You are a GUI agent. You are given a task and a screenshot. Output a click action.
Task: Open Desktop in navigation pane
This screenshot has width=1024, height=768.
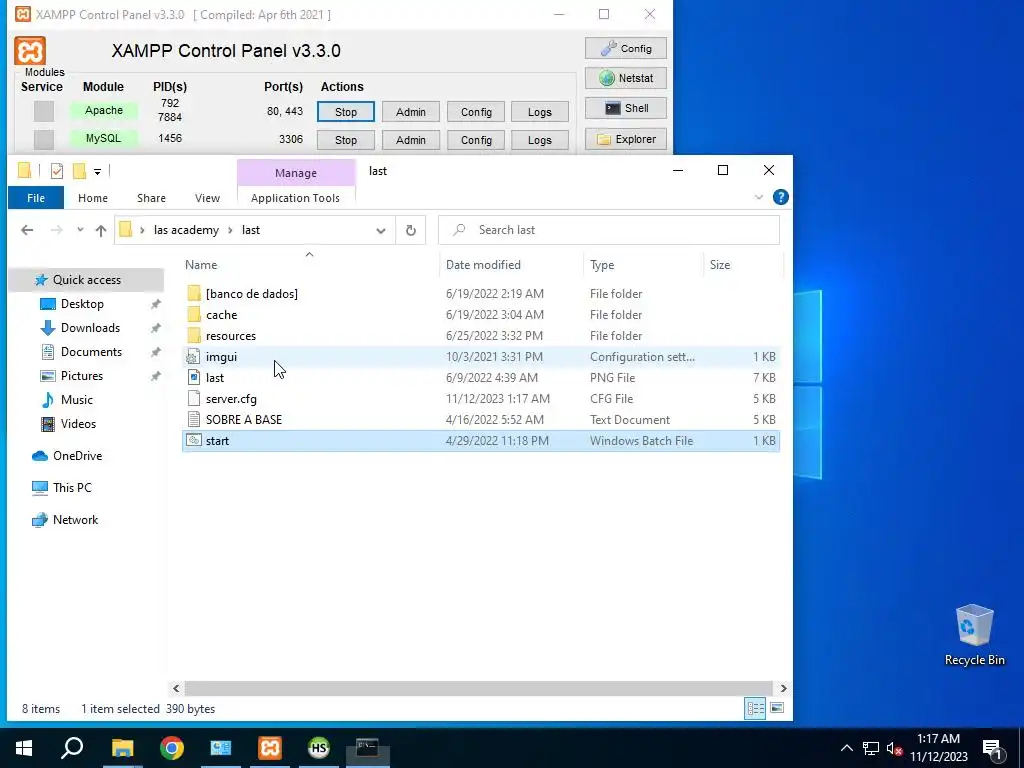tap(82, 304)
